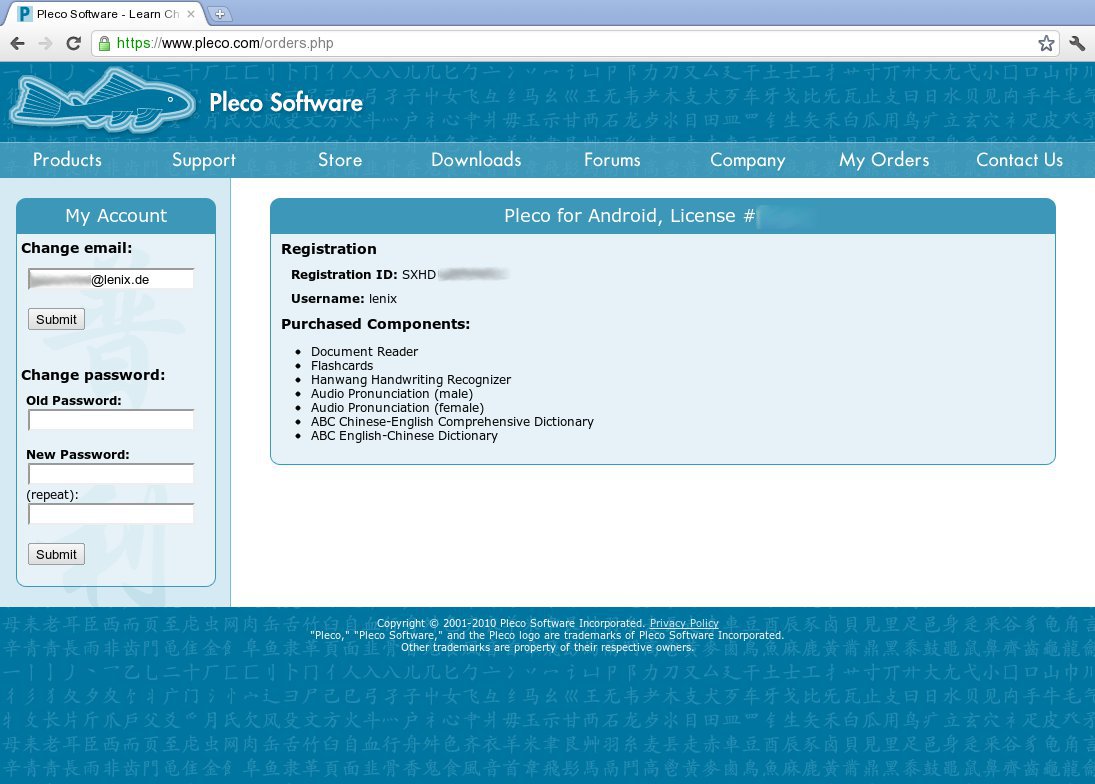The image size is (1095, 784).
Task: Click the Change email label
Action: 77,248
